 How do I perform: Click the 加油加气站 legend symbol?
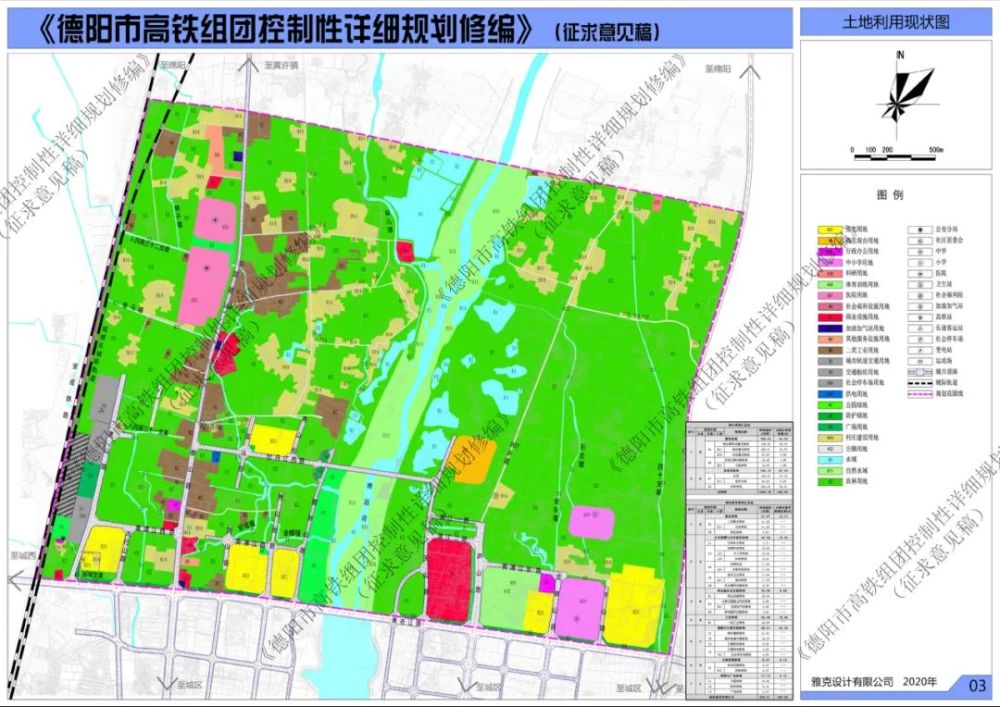919,306
